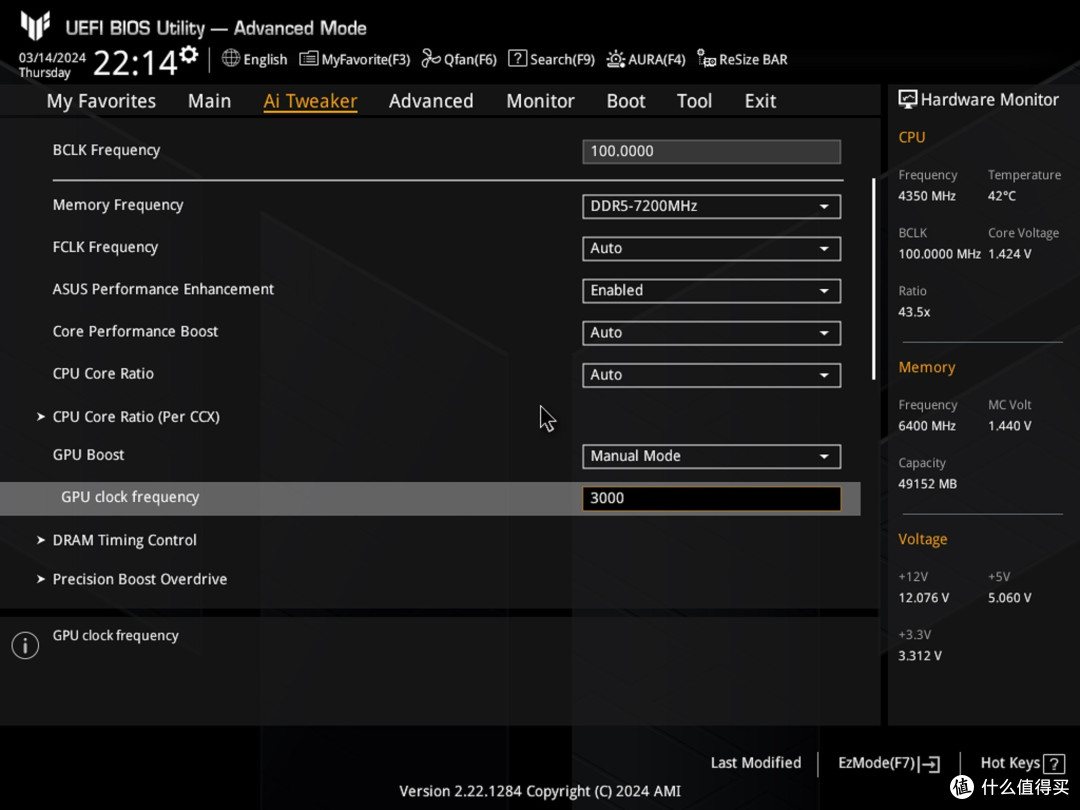The image size is (1080, 810).
Task: Open language selection via the globe icon
Action: click(x=231, y=59)
